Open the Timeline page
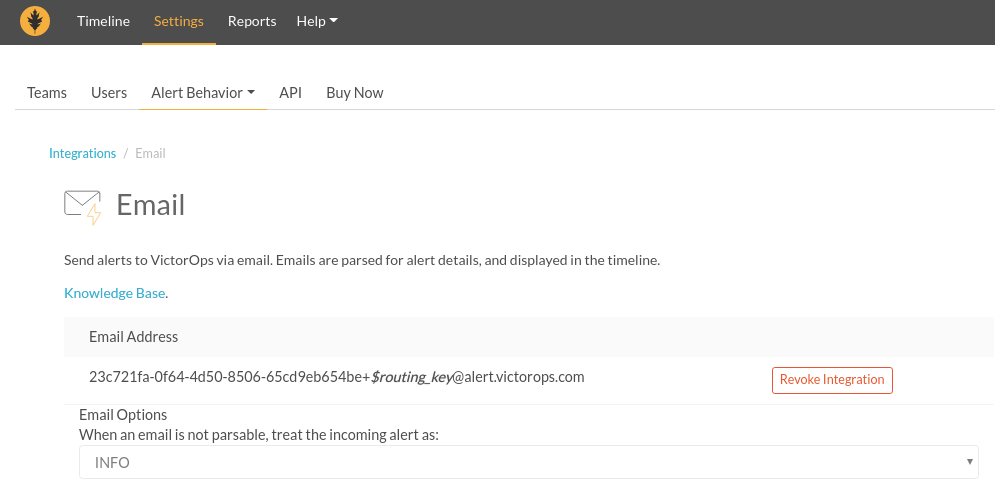The image size is (995, 496). click(x=103, y=21)
